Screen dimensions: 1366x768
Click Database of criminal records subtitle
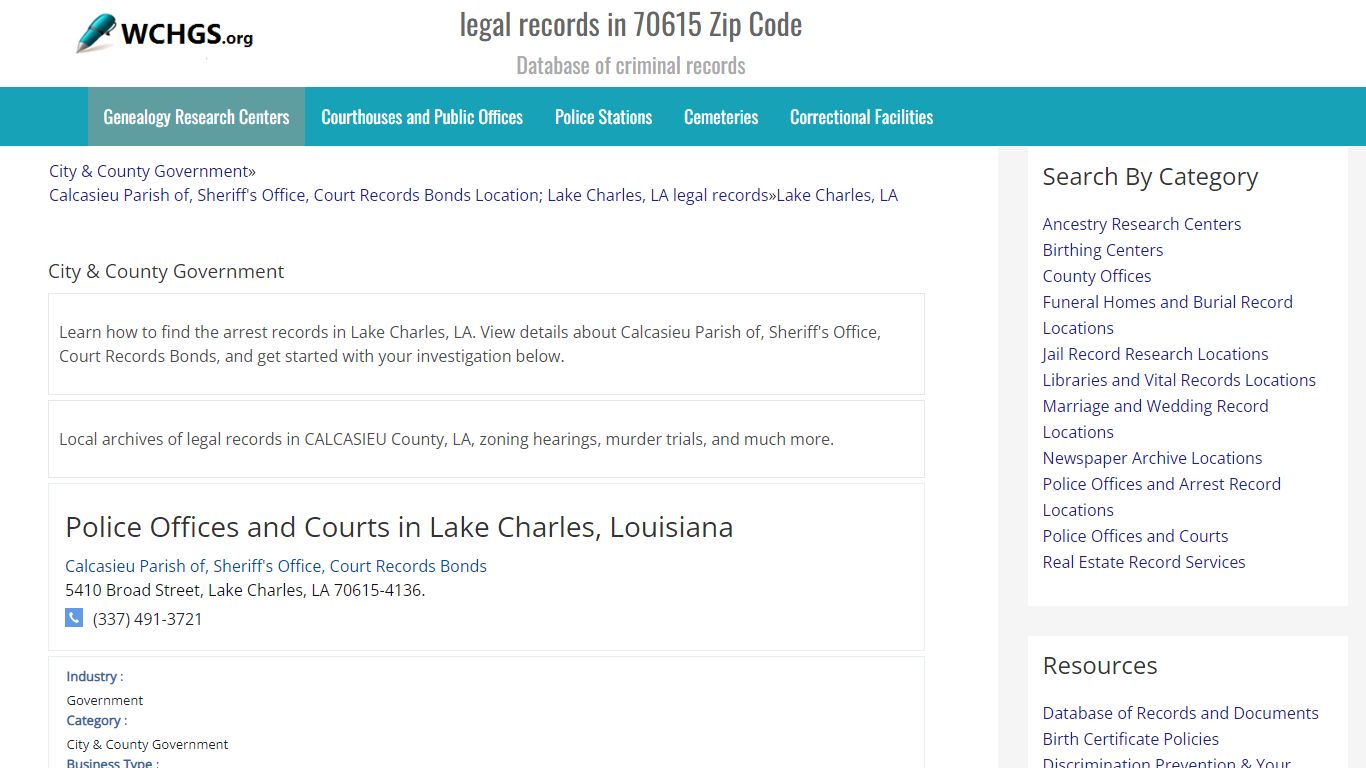[x=631, y=66]
